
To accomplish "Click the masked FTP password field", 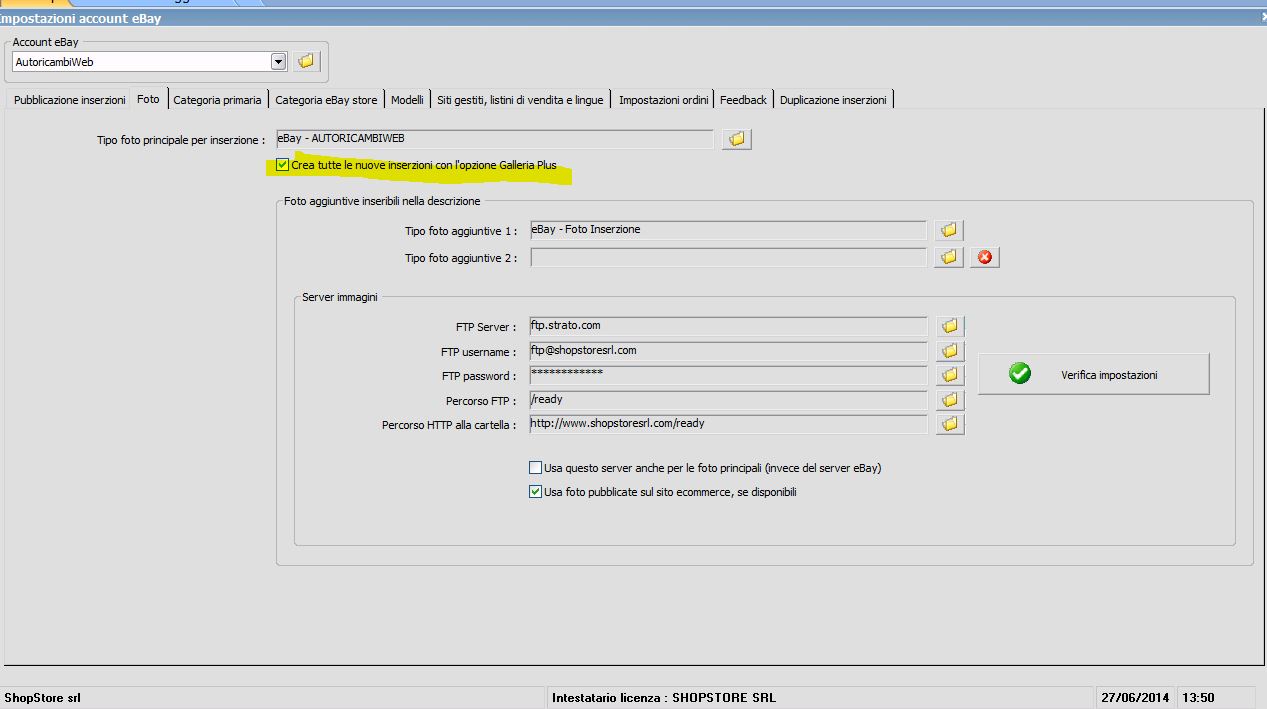I will (728, 375).
